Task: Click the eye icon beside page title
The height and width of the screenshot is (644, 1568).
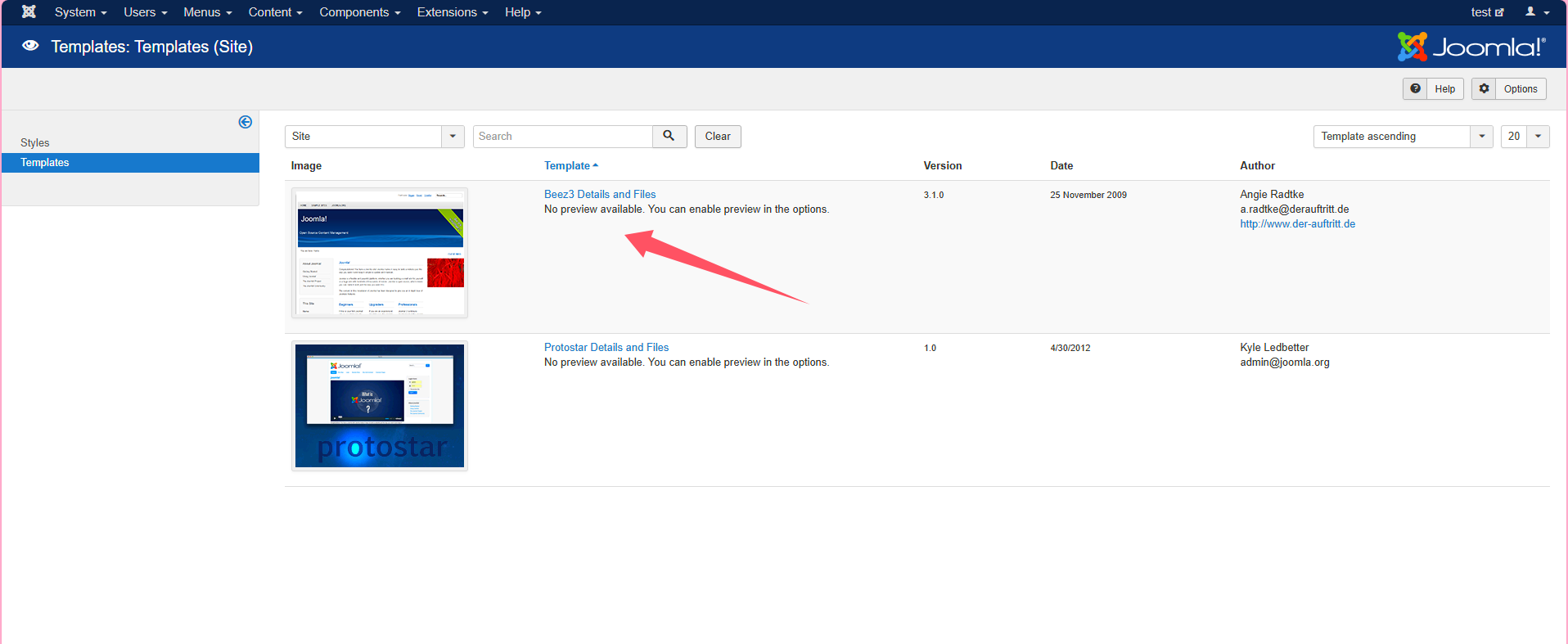Action: [30, 46]
